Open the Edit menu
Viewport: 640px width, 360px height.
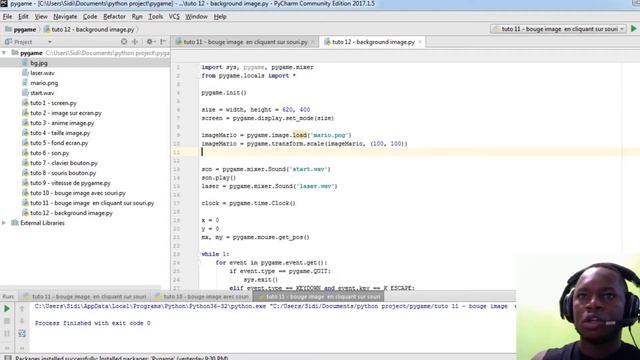tap(23, 17)
